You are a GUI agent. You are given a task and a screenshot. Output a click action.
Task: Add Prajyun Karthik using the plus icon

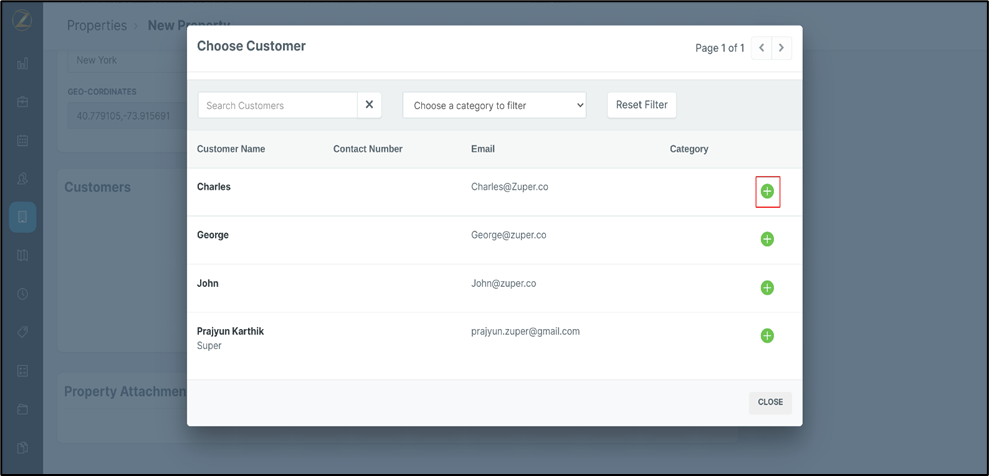coord(767,336)
